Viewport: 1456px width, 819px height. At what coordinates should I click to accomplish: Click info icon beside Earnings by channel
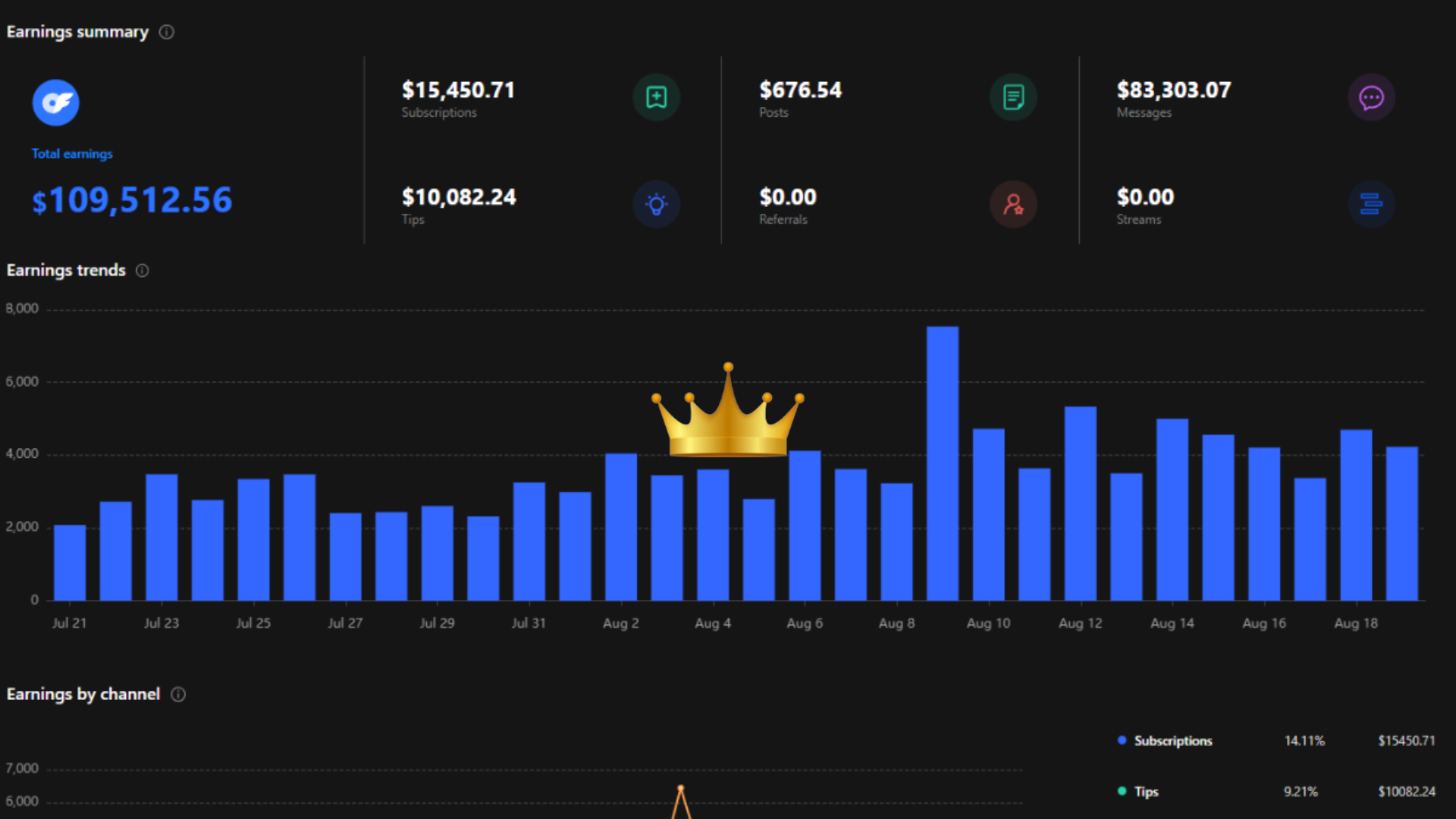178,695
